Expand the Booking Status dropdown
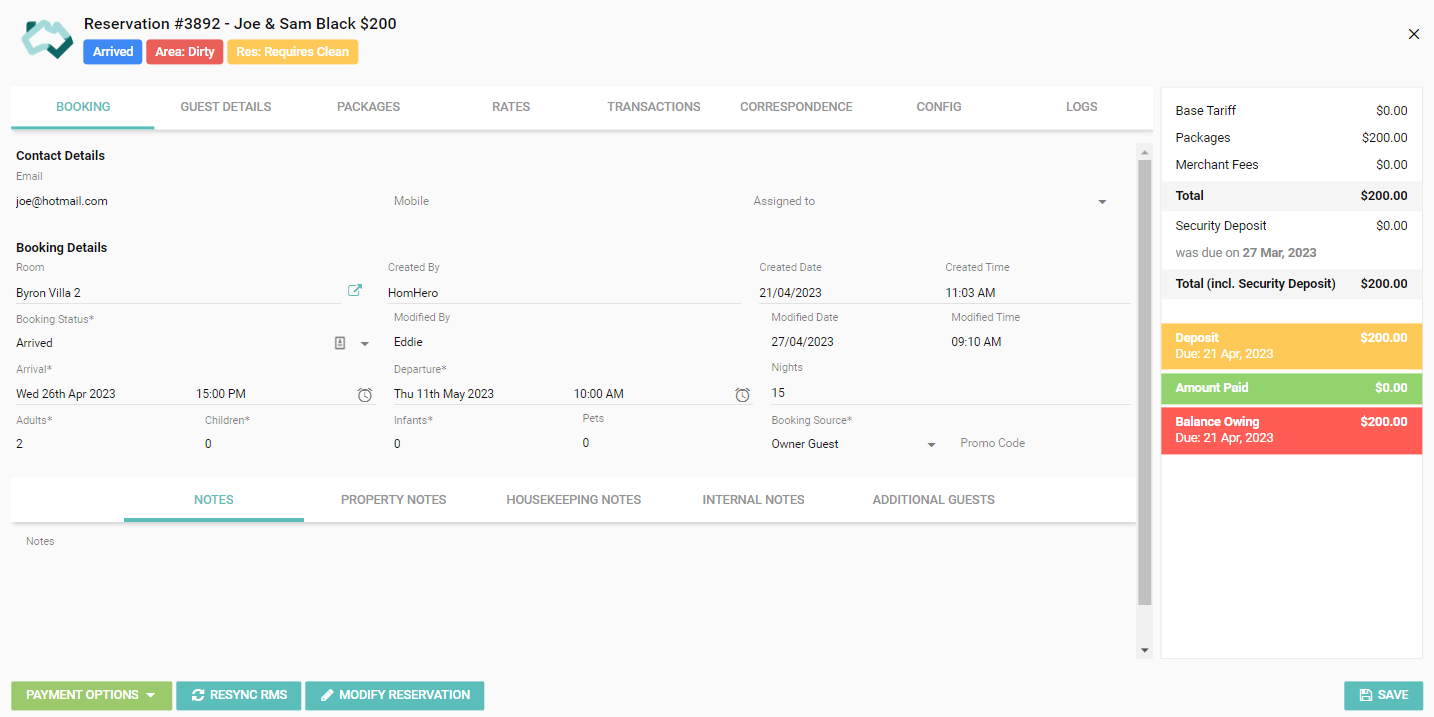Image resolution: width=1434 pixels, height=717 pixels. pyautogui.click(x=365, y=344)
